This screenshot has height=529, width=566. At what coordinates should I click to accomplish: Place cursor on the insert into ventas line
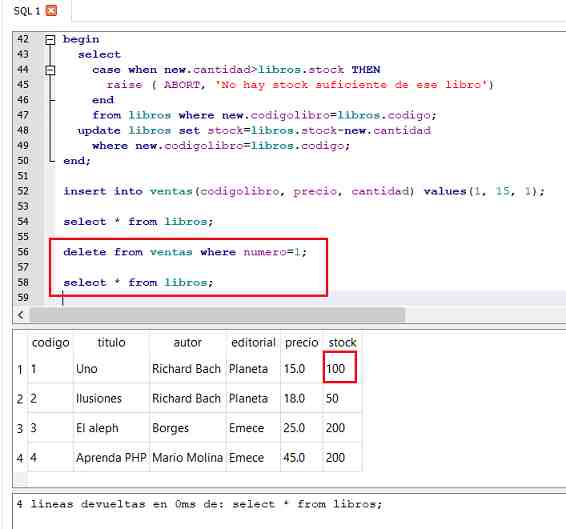(x=304, y=191)
